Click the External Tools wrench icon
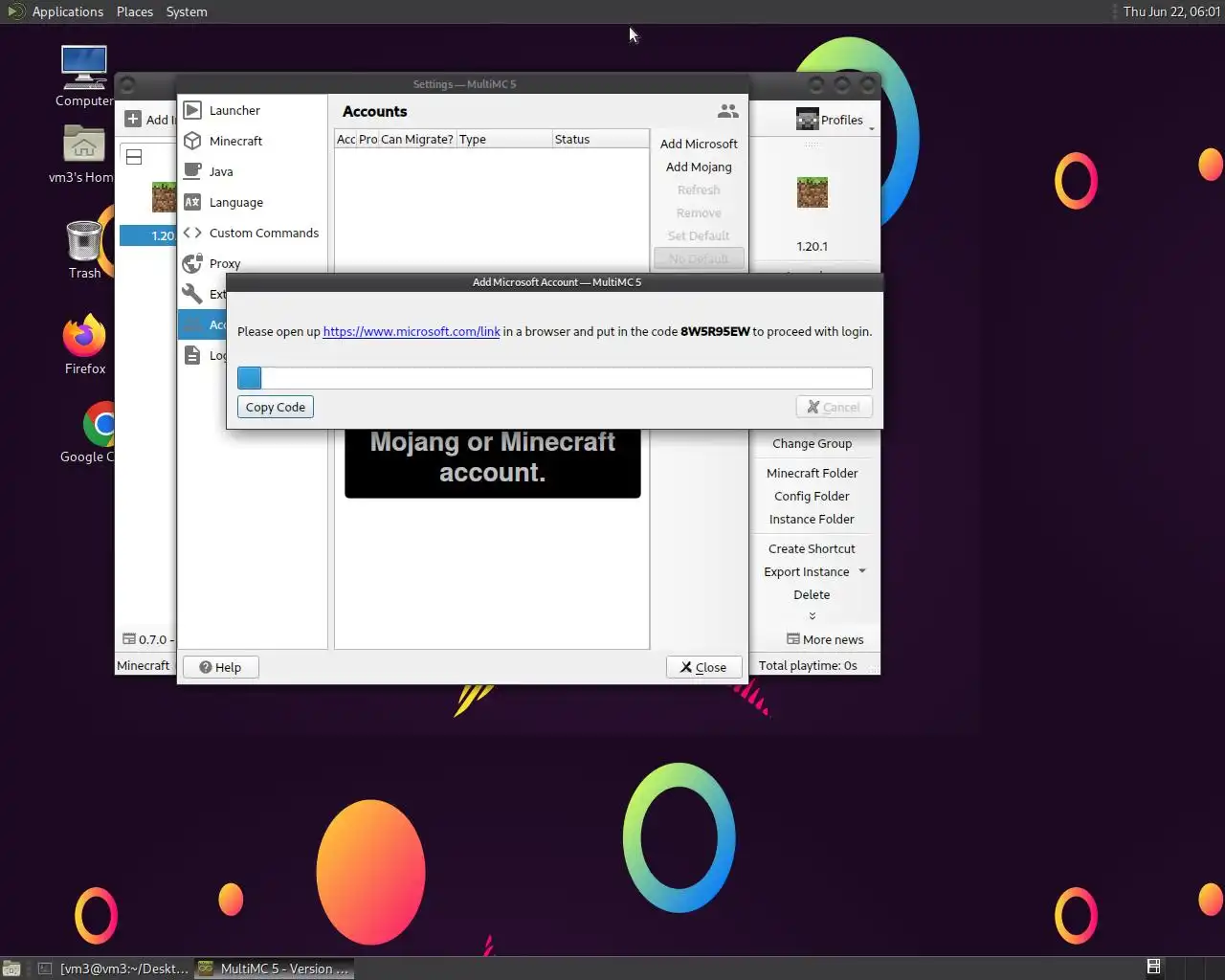This screenshot has width=1225, height=980. click(192, 294)
